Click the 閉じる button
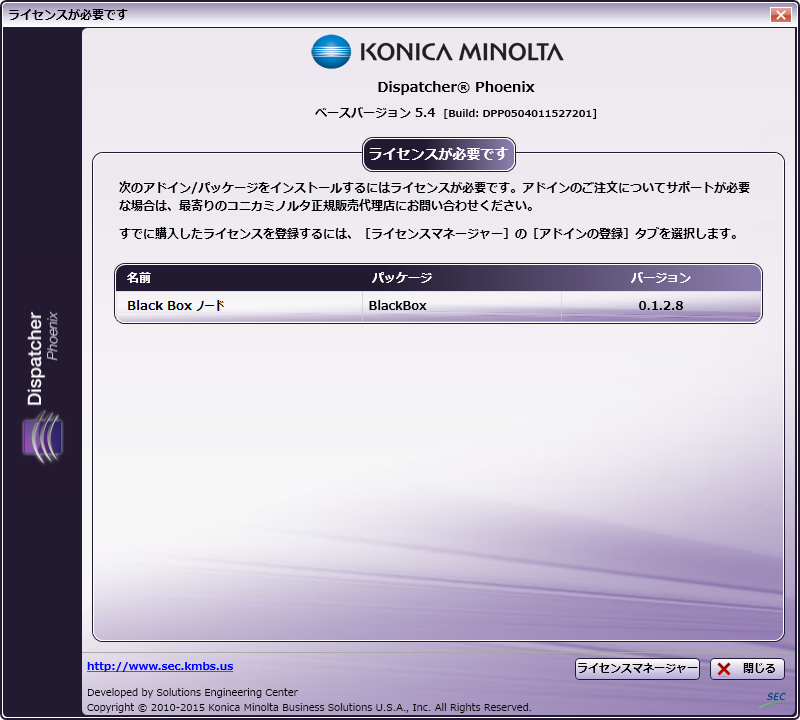 [747, 668]
